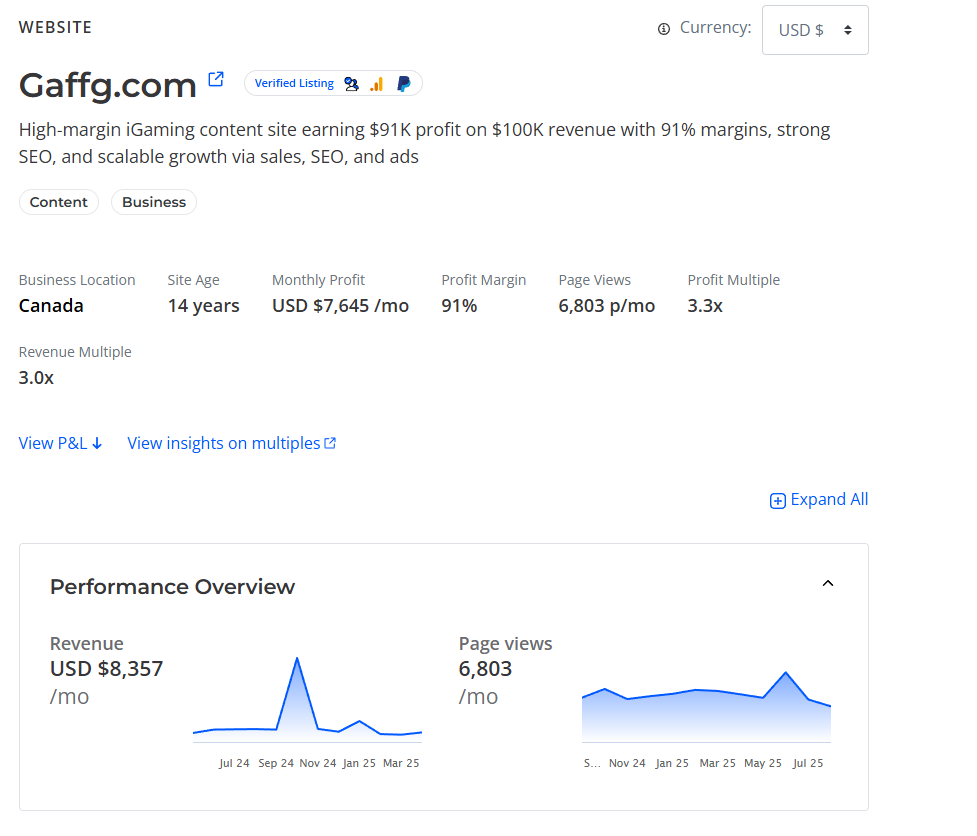Click the down arrow next to View P&L
This screenshot has height=836, width=977.
coord(97,444)
